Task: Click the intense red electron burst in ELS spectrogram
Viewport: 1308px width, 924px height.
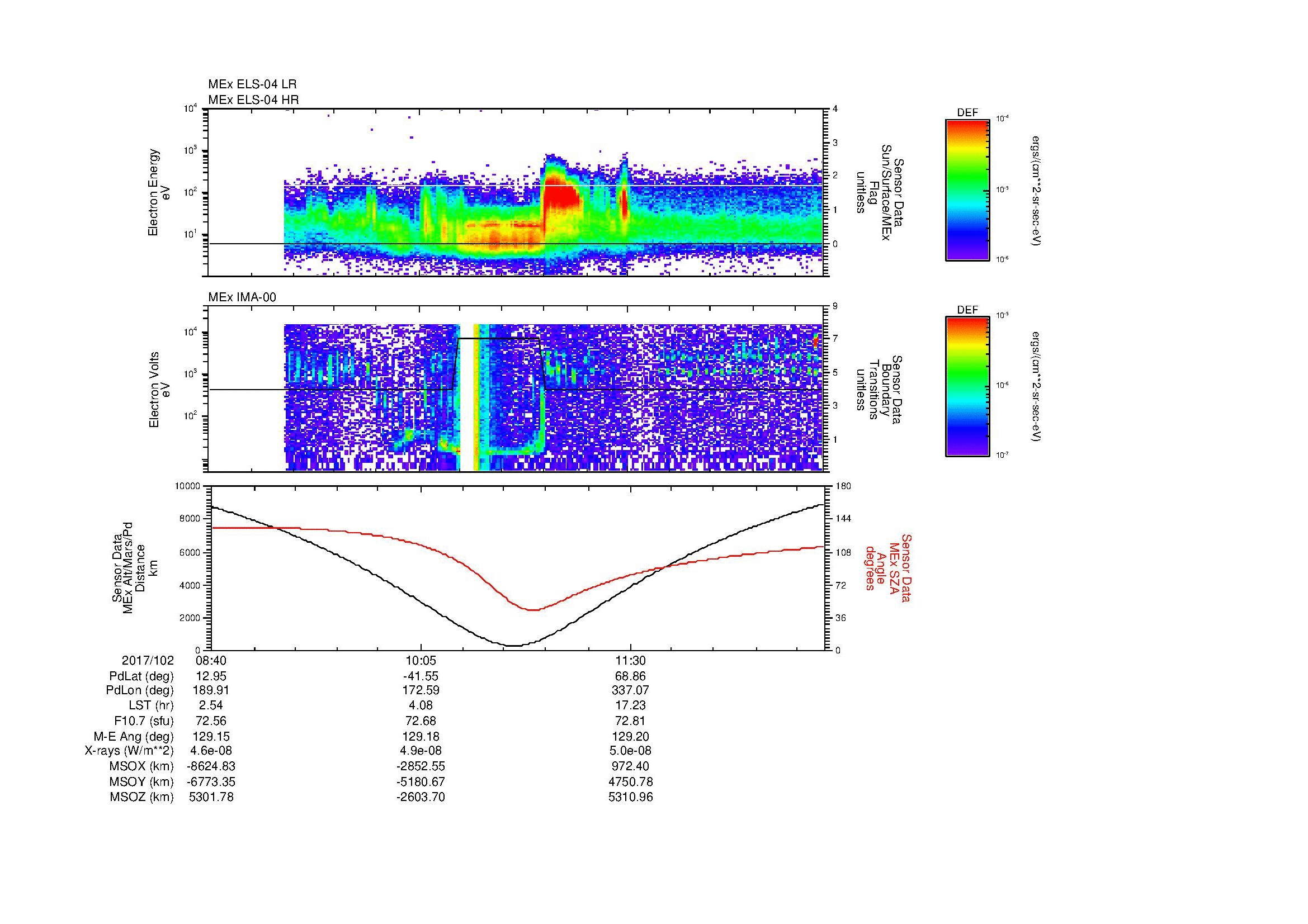Action: tap(561, 193)
